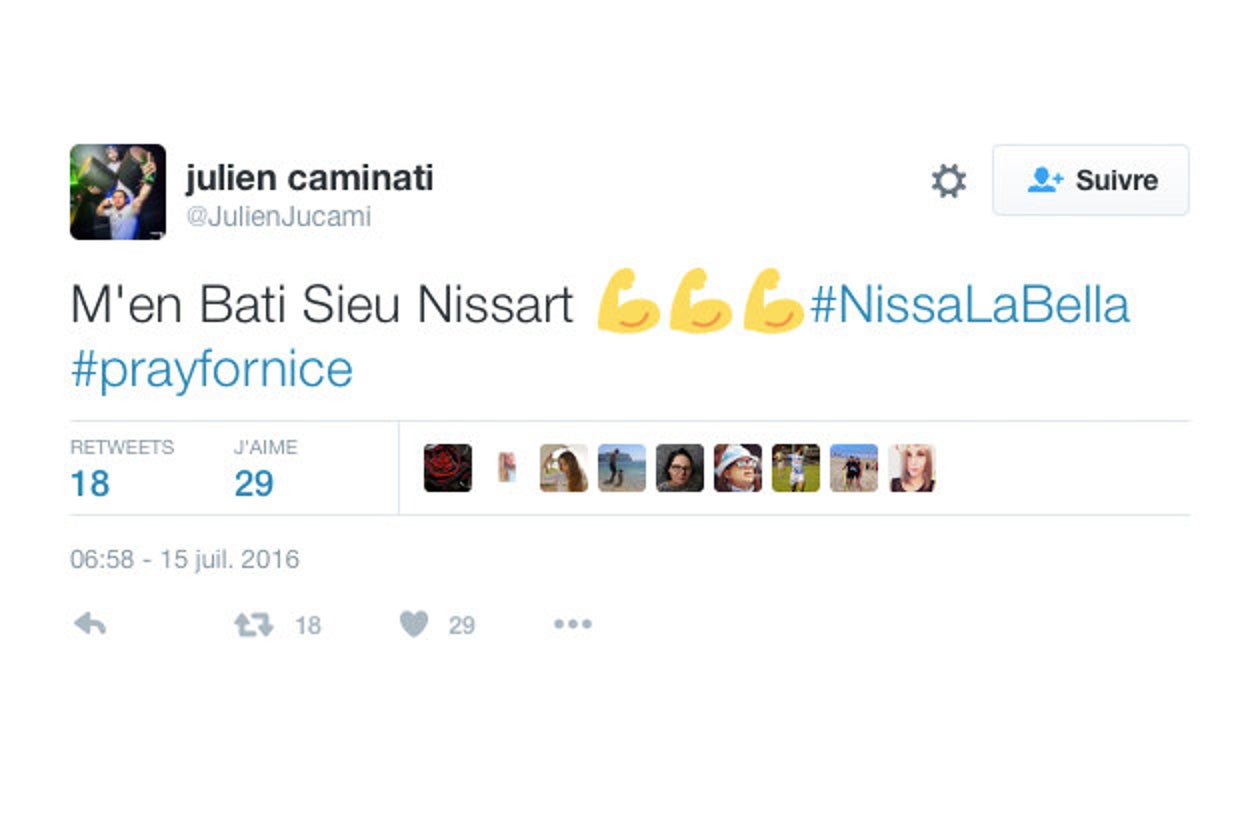Click the liker avatar with white hat
The width and height of the screenshot is (1250, 830).
(x=738, y=468)
